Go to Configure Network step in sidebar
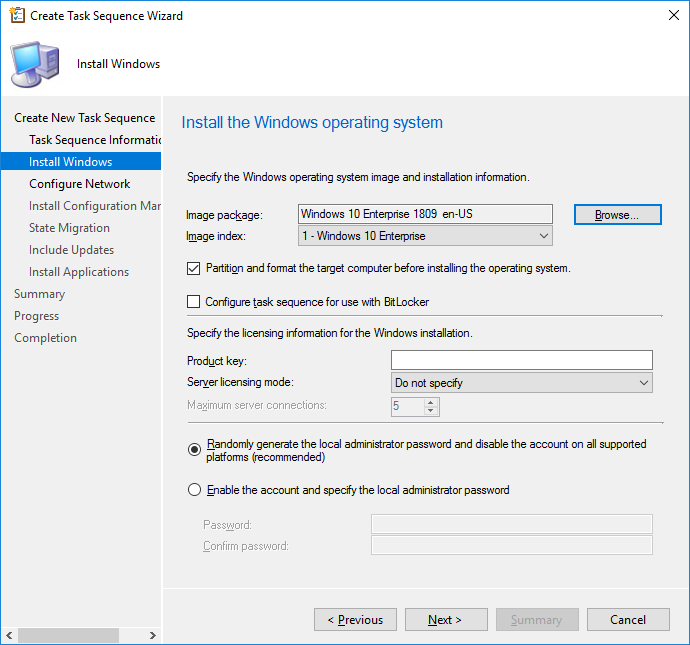 80,183
